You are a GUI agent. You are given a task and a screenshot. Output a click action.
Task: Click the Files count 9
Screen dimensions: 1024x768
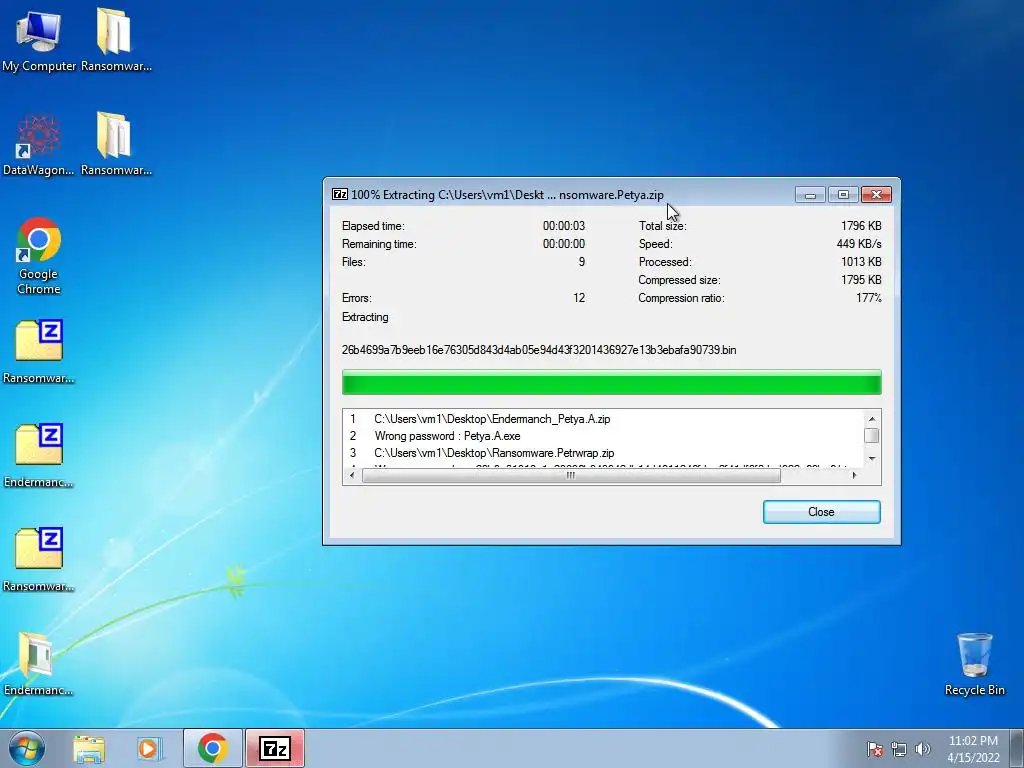coord(582,262)
